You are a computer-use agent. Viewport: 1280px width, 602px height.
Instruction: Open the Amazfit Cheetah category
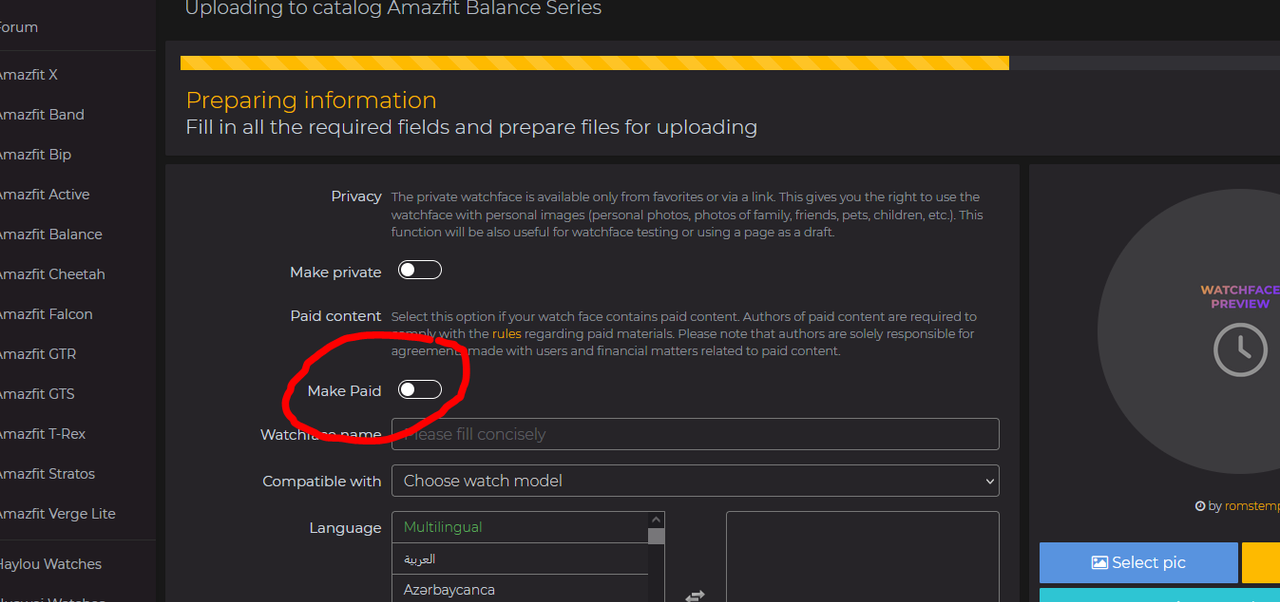click(52, 274)
